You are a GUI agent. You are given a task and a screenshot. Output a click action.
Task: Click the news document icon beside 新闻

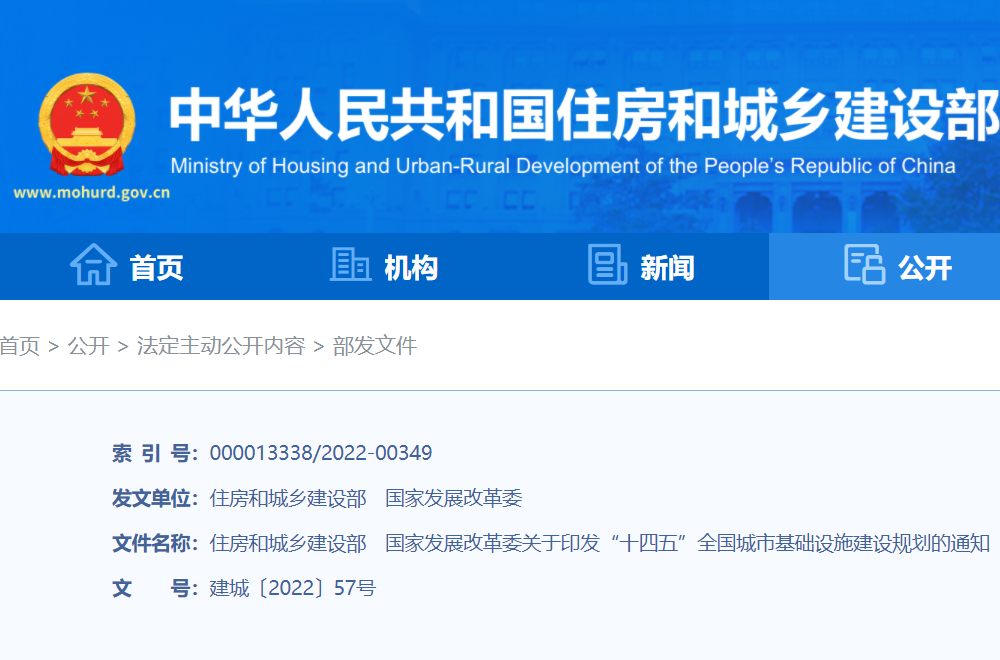click(606, 266)
